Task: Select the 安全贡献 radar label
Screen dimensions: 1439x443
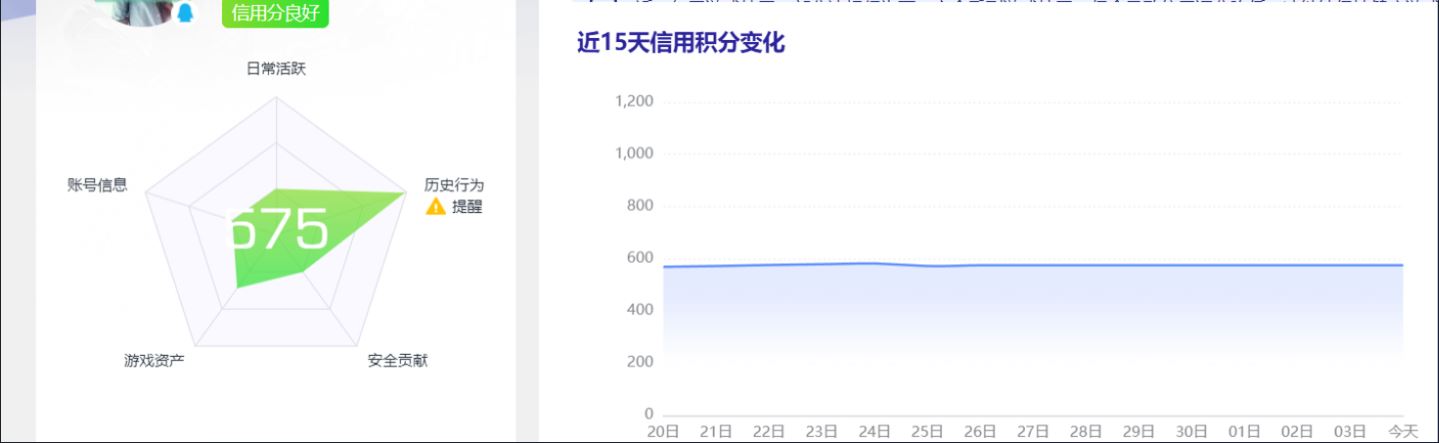Action: [x=397, y=360]
